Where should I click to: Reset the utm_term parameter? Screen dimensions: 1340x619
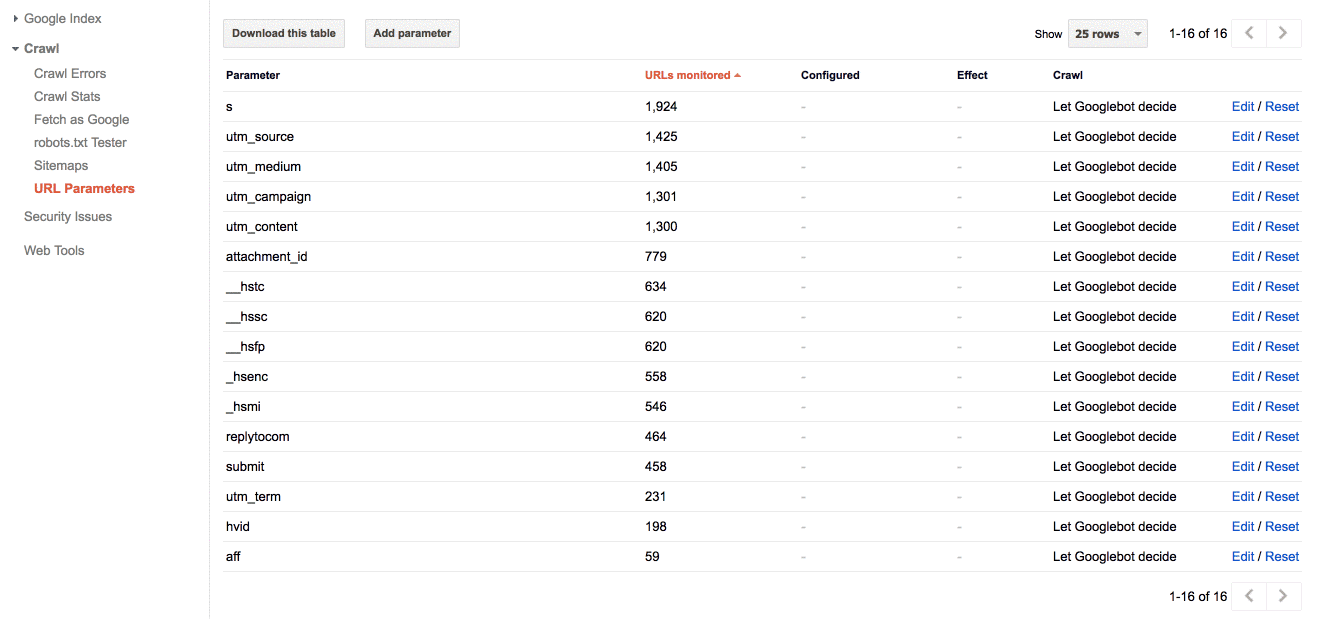click(x=1282, y=496)
